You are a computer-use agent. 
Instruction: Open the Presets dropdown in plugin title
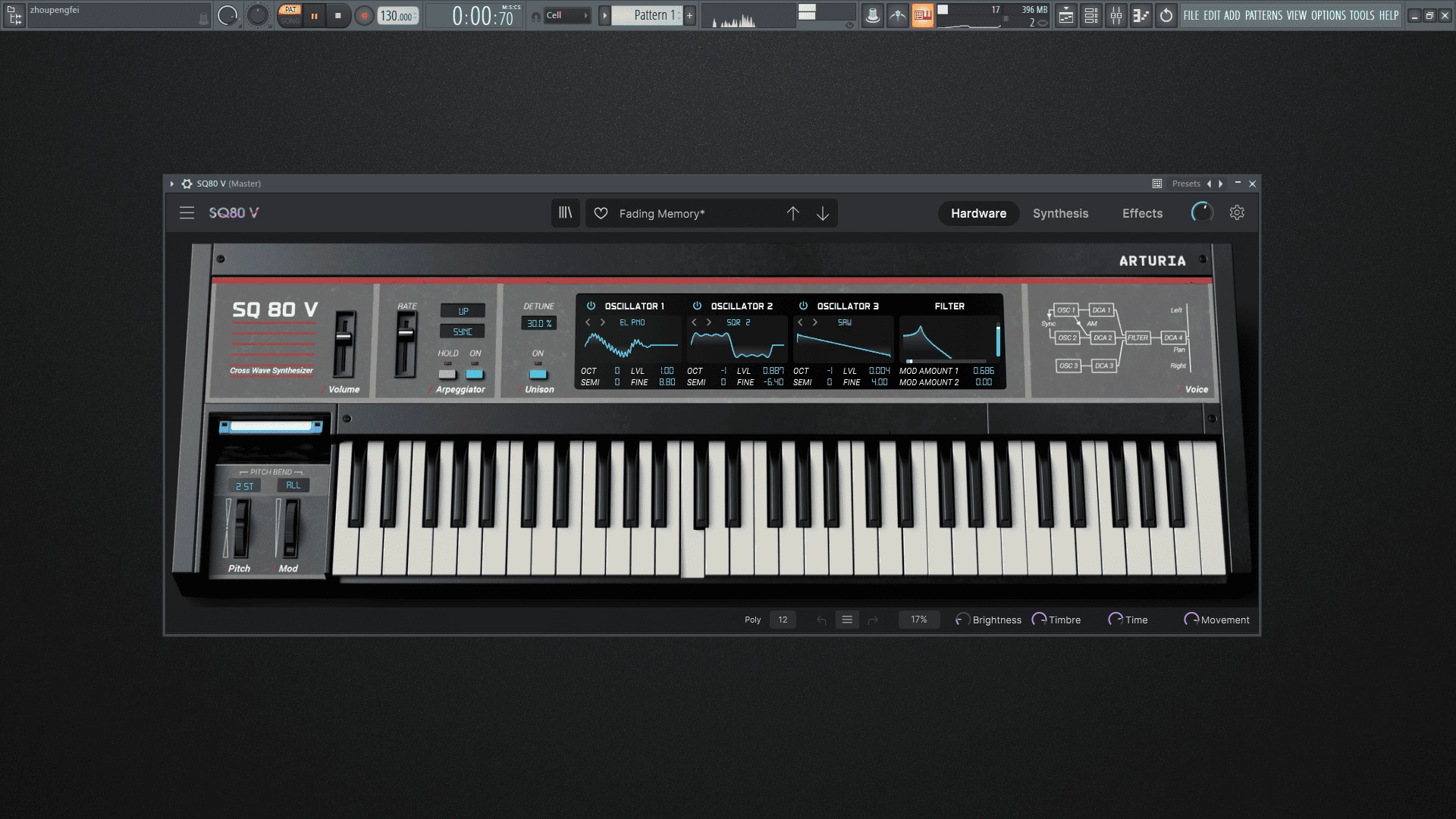tap(1186, 184)
